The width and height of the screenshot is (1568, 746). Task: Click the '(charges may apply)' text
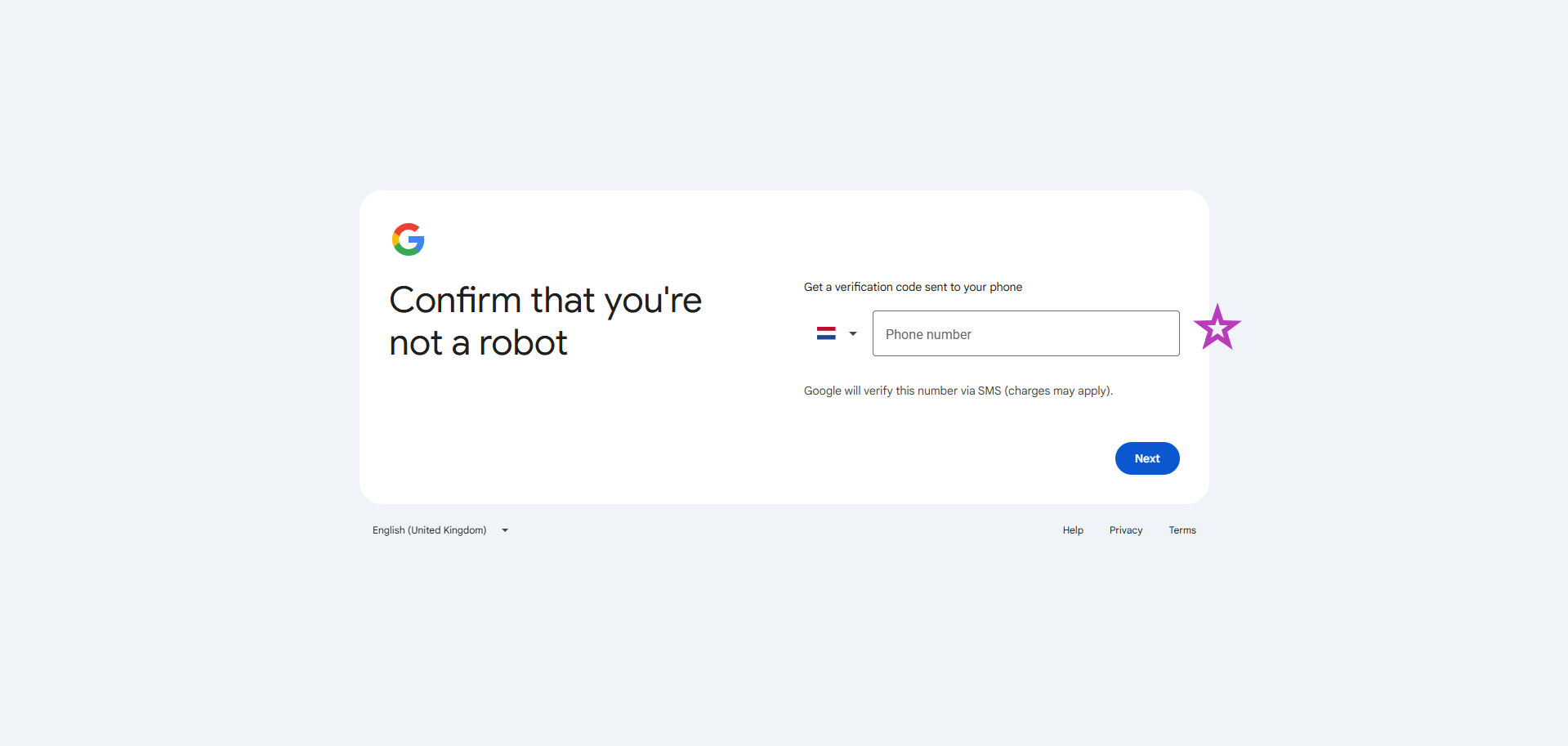1058,391
